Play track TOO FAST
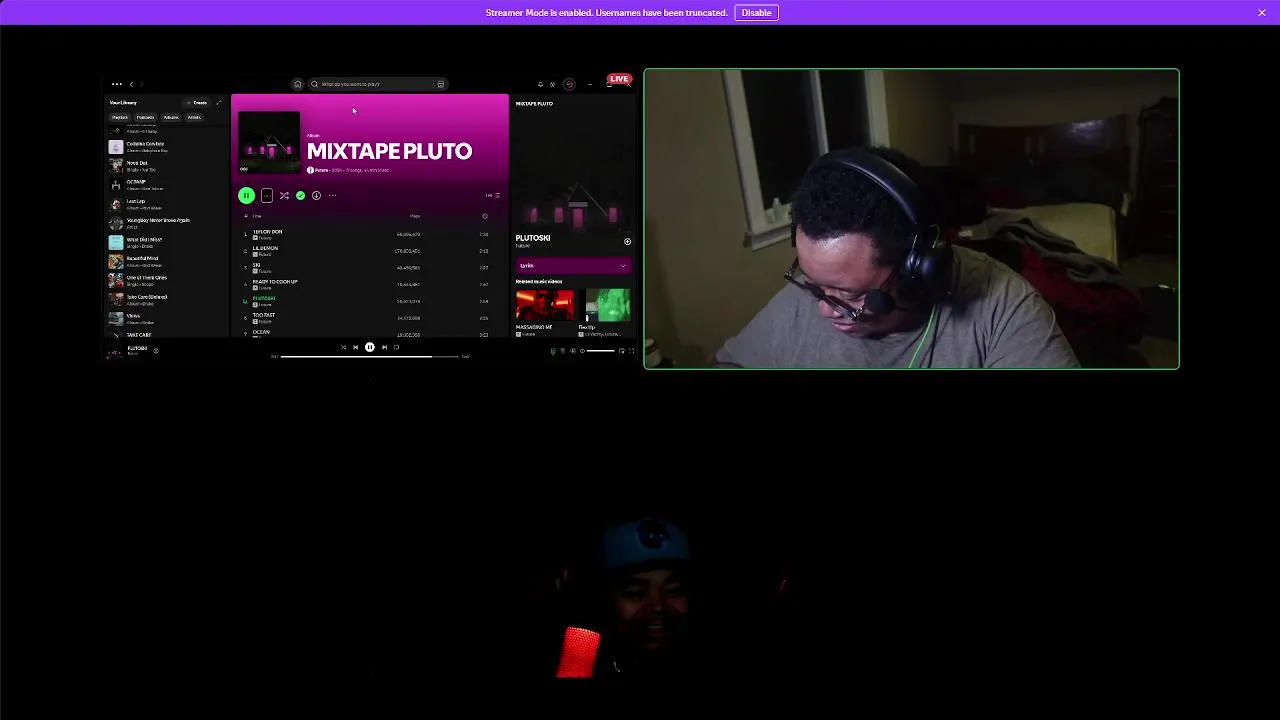 coord(368,318)
